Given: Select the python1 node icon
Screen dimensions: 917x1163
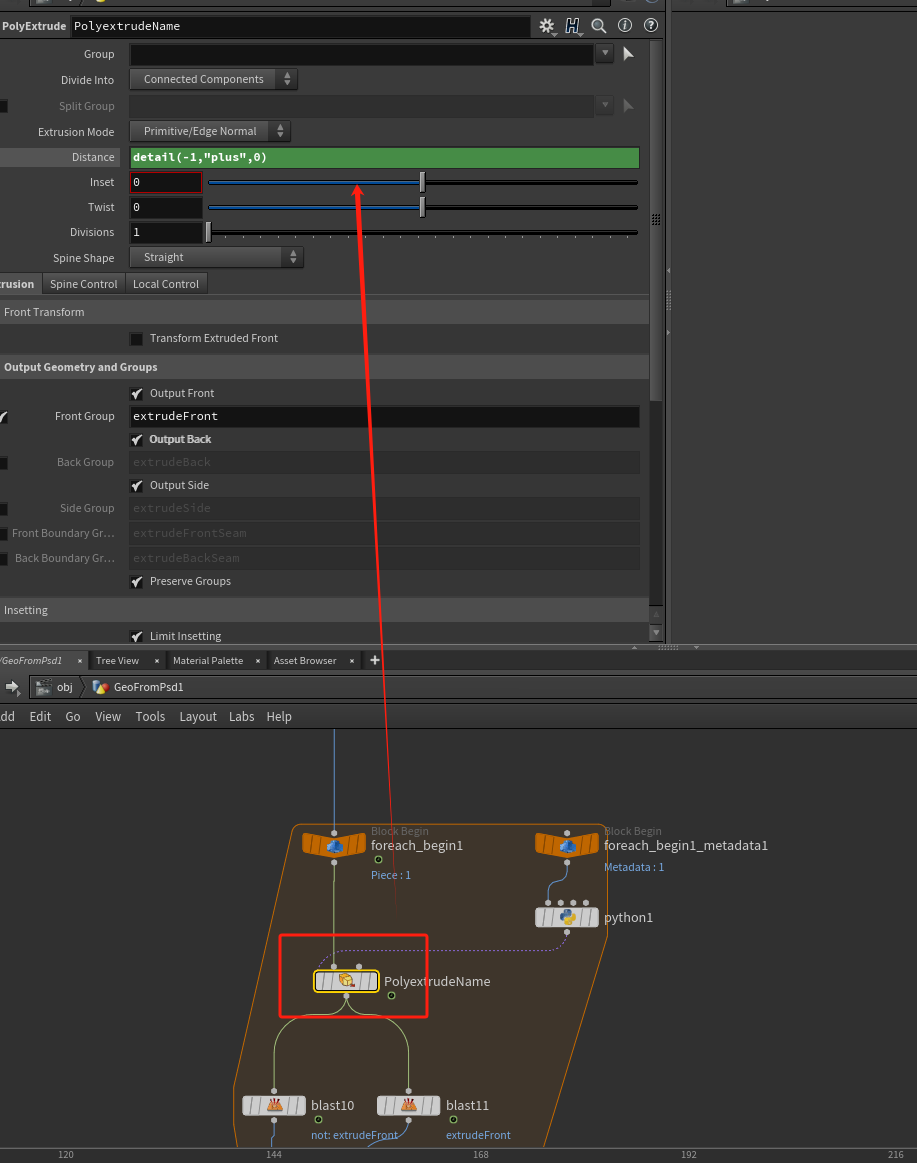Looking at the screenshot, I should click(x=567, y=917).
